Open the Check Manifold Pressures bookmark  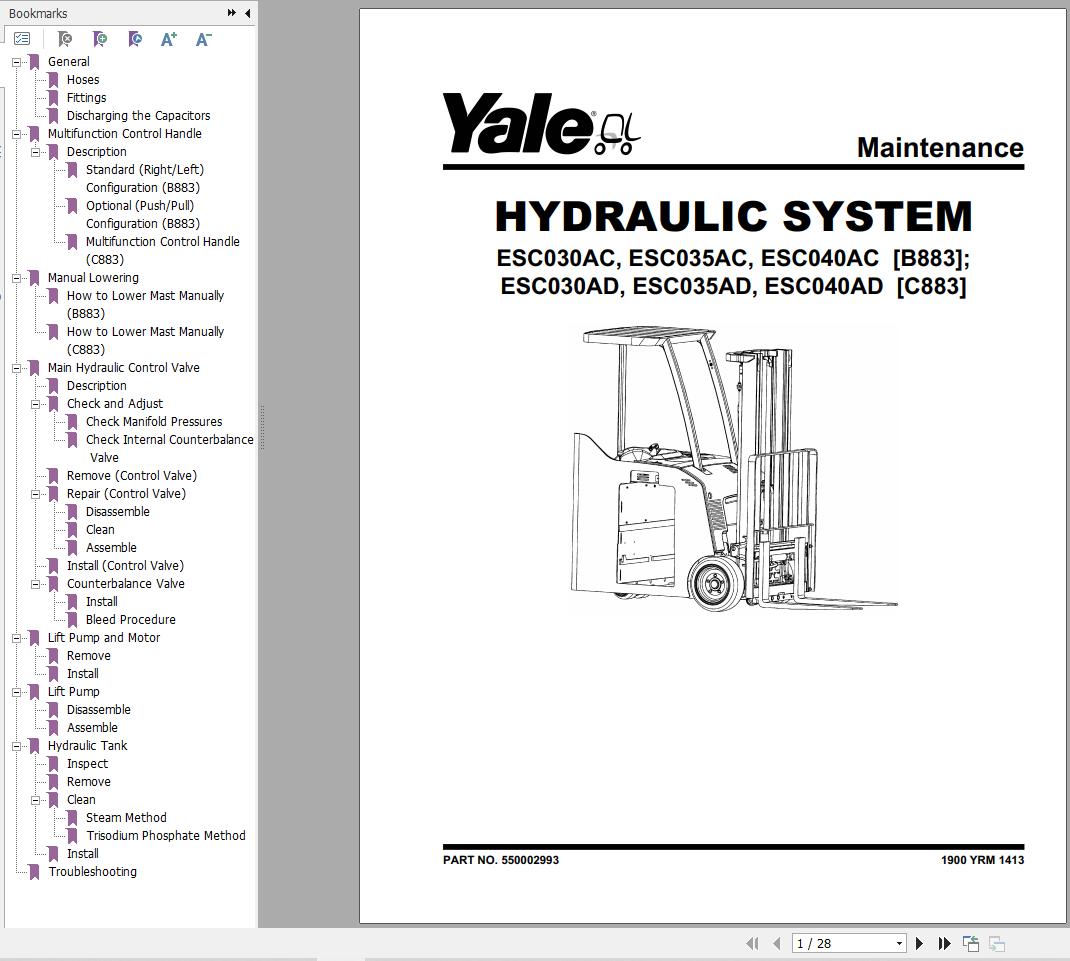pyautogui.click(x=154, y=421)
